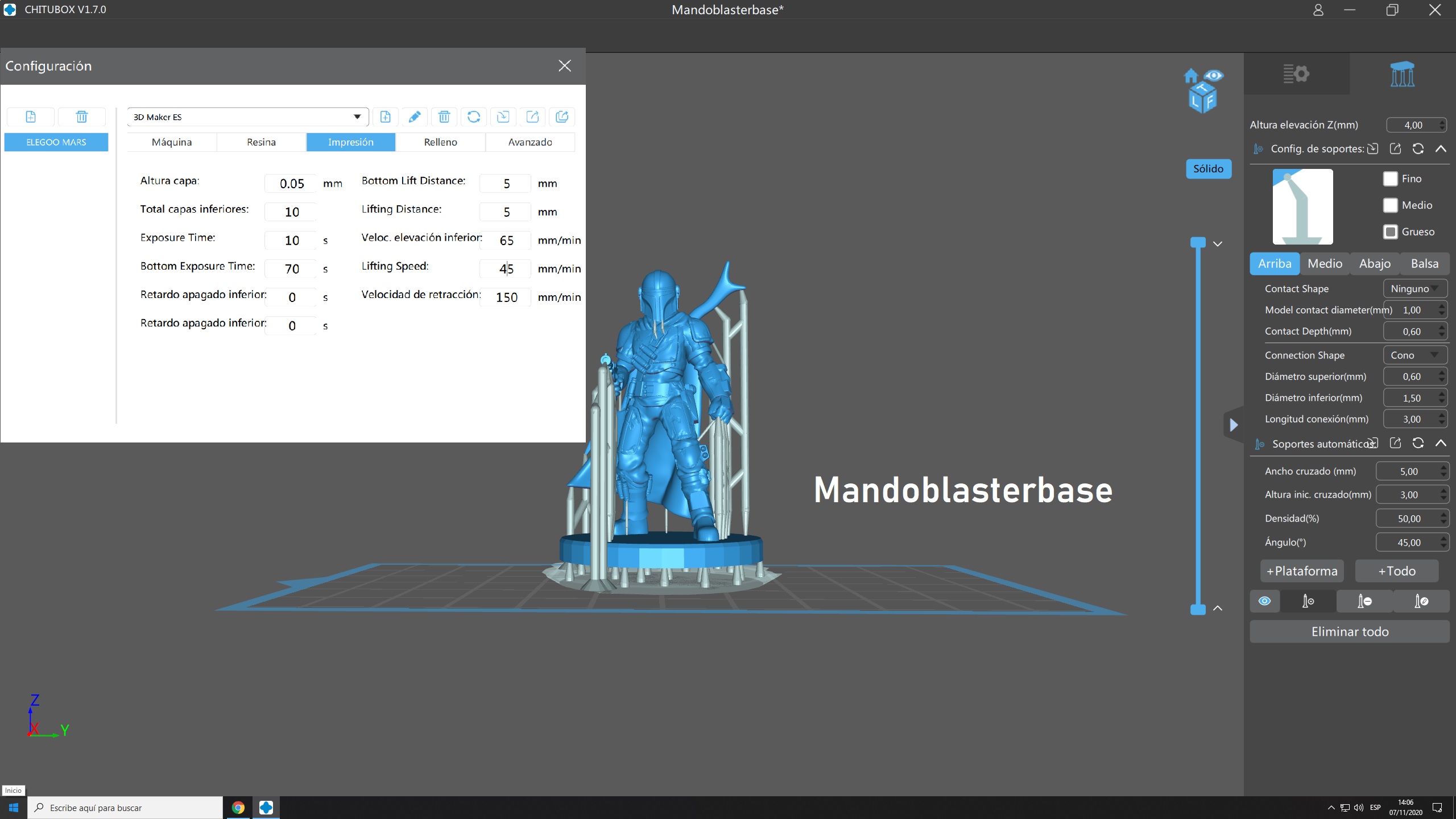
Task: Delete printer with left trash icon
Action: (82, 117)
